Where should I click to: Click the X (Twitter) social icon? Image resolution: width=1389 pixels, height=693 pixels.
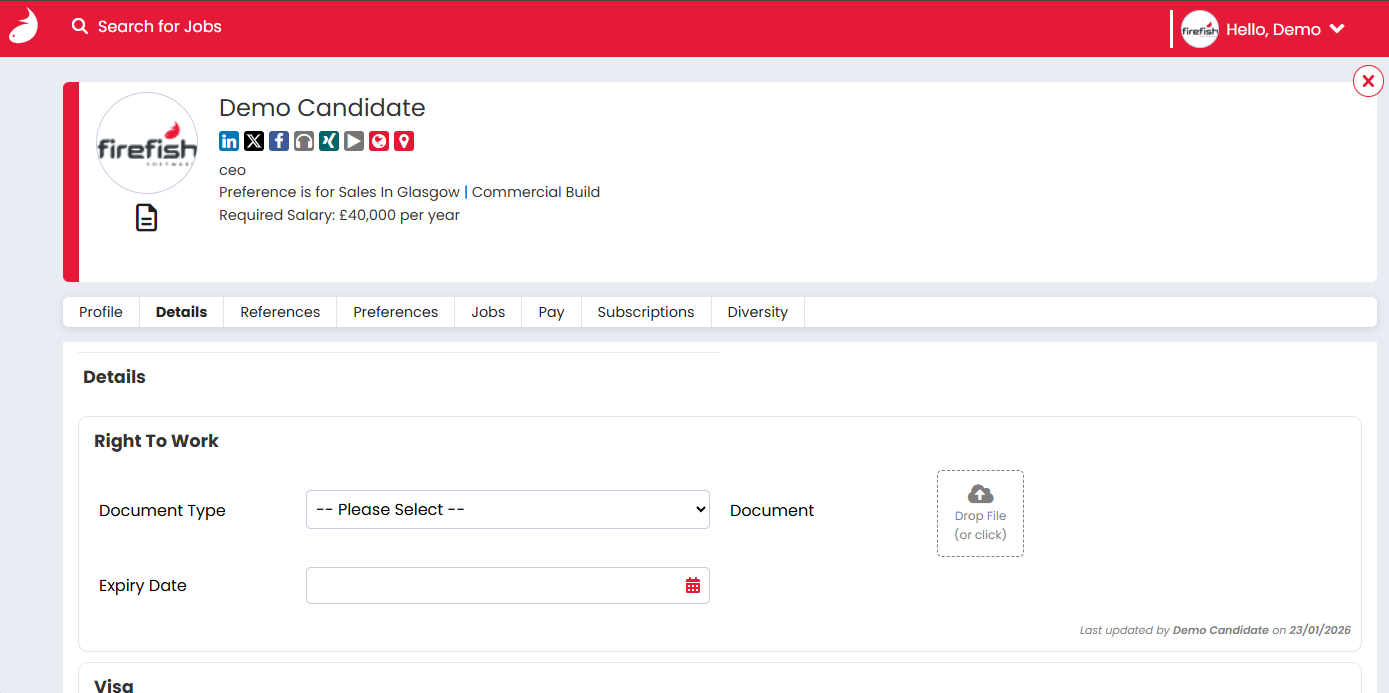pos(254,141)
